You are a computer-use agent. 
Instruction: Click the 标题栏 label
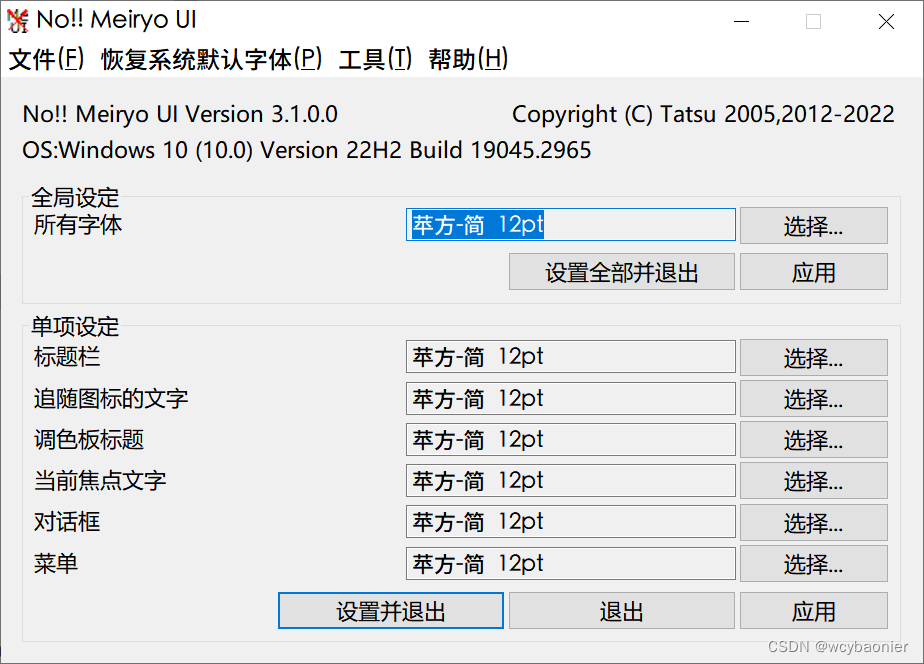coord(67,356)
